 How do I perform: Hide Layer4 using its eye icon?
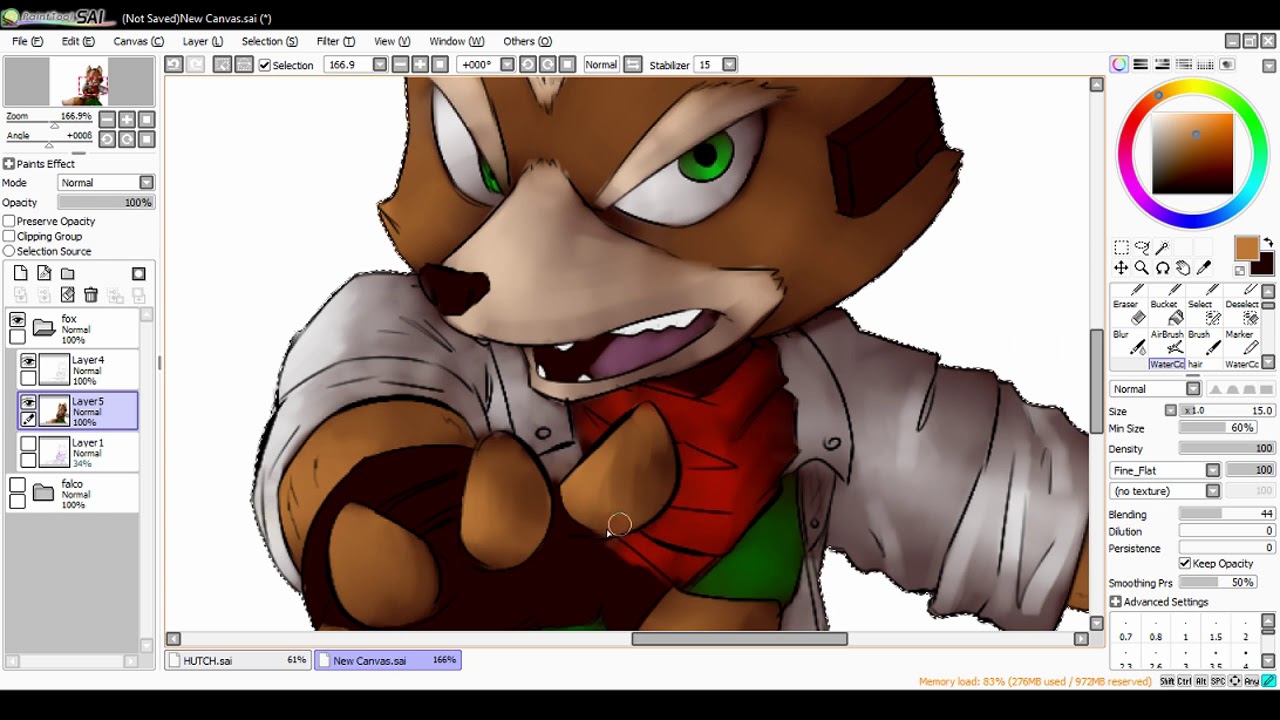coord(28,362)
